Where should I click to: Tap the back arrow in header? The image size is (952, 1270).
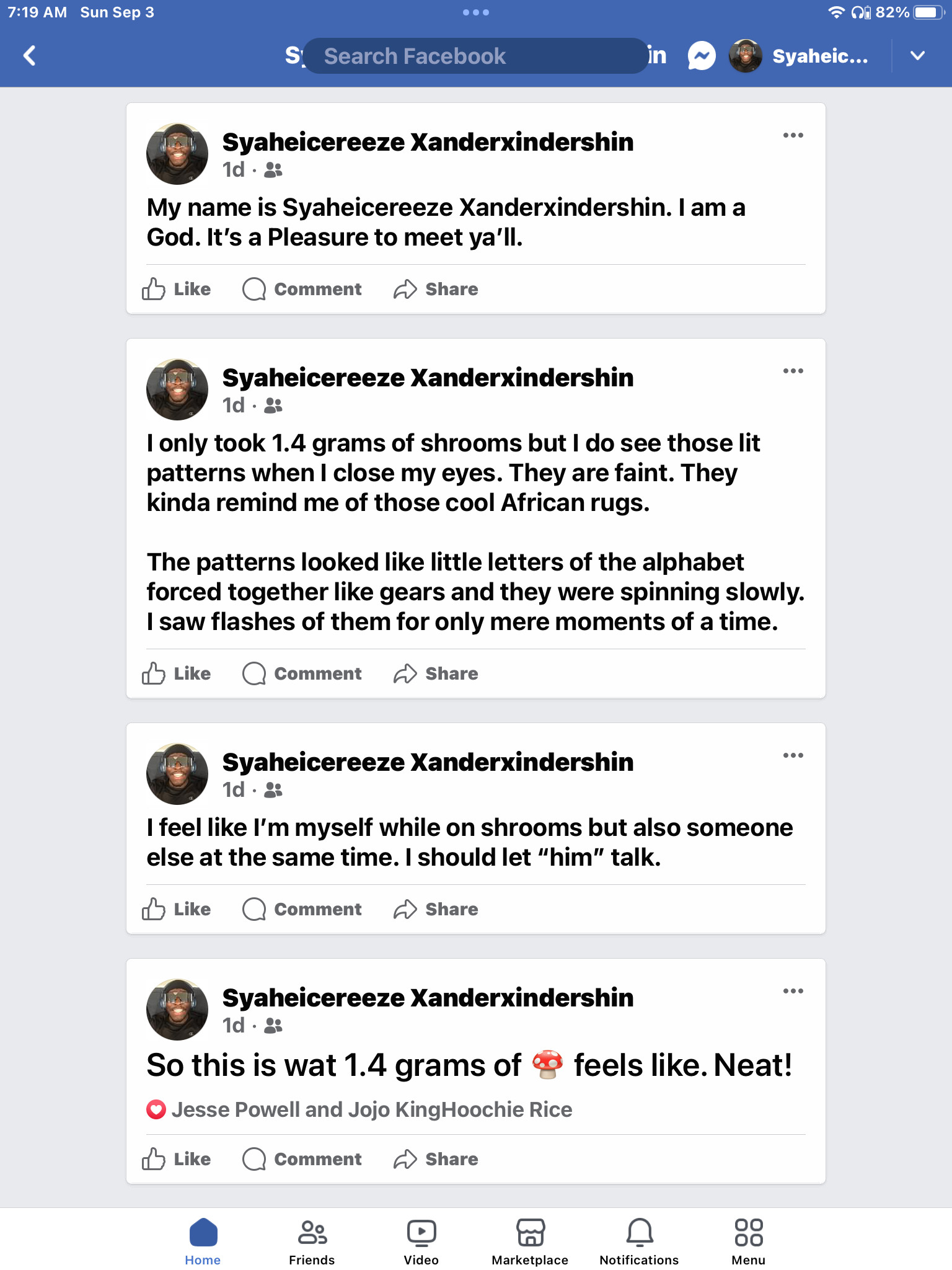(30, 56)
